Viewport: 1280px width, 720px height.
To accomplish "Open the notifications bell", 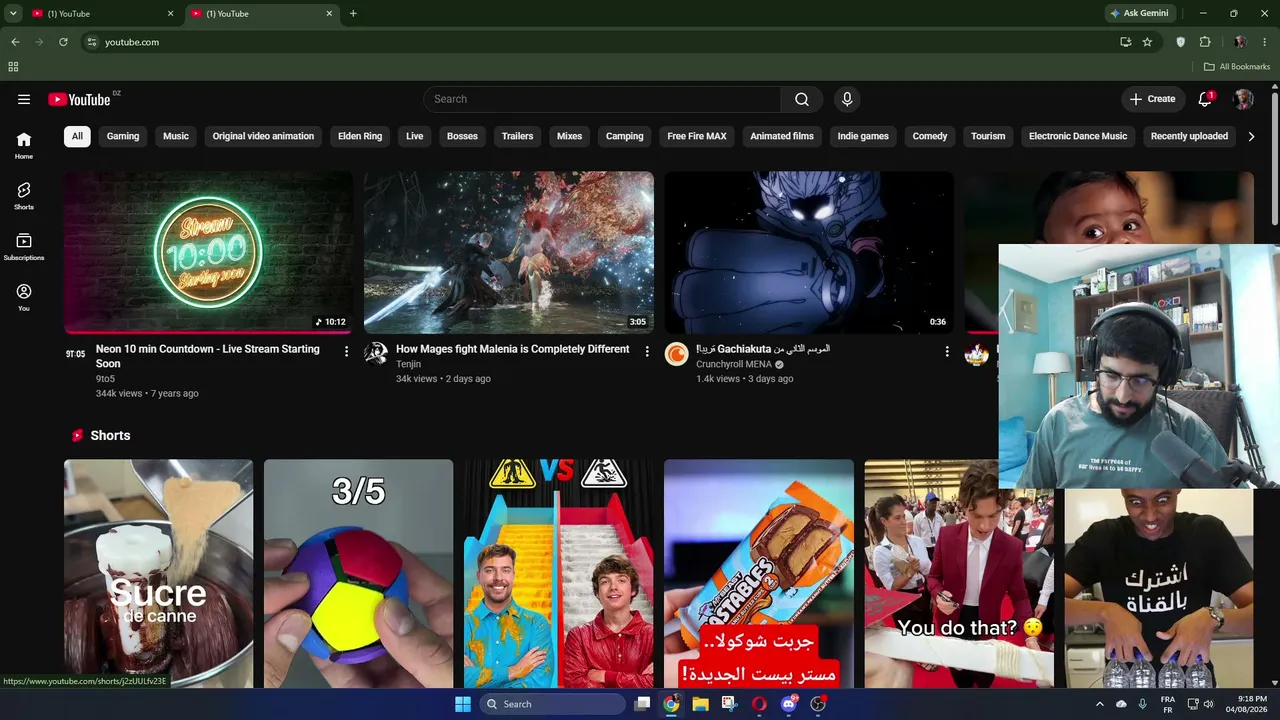I will [1205, 99].
